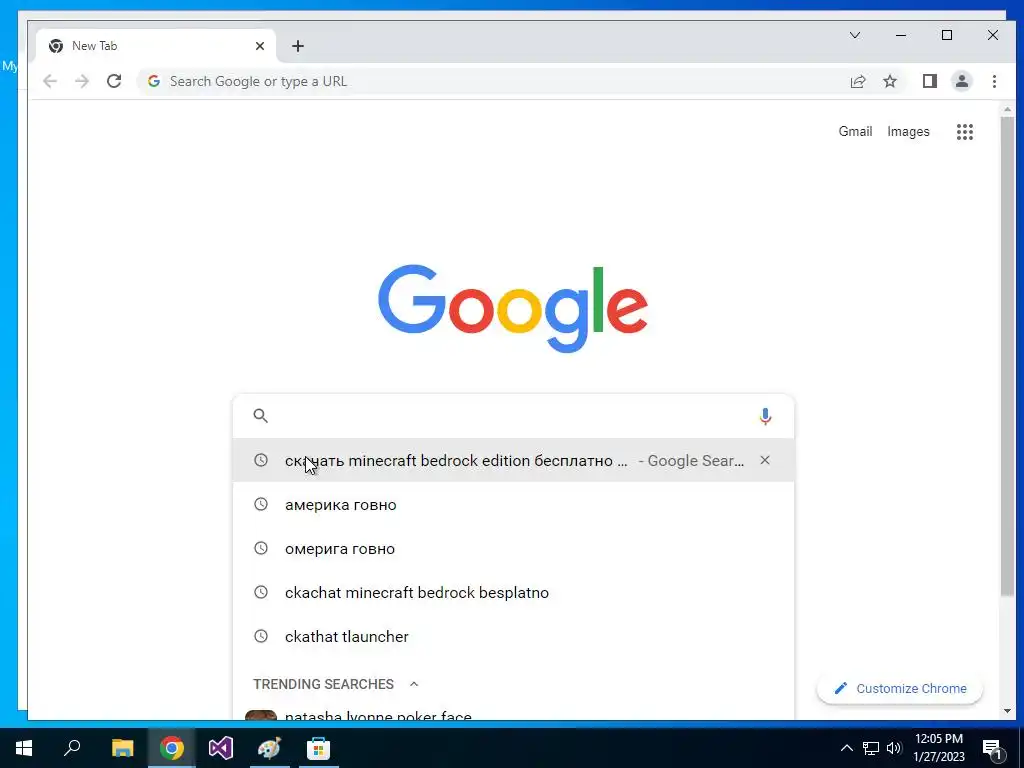Open the Gmail link
1024x768 pixels.
coord(855,132)
